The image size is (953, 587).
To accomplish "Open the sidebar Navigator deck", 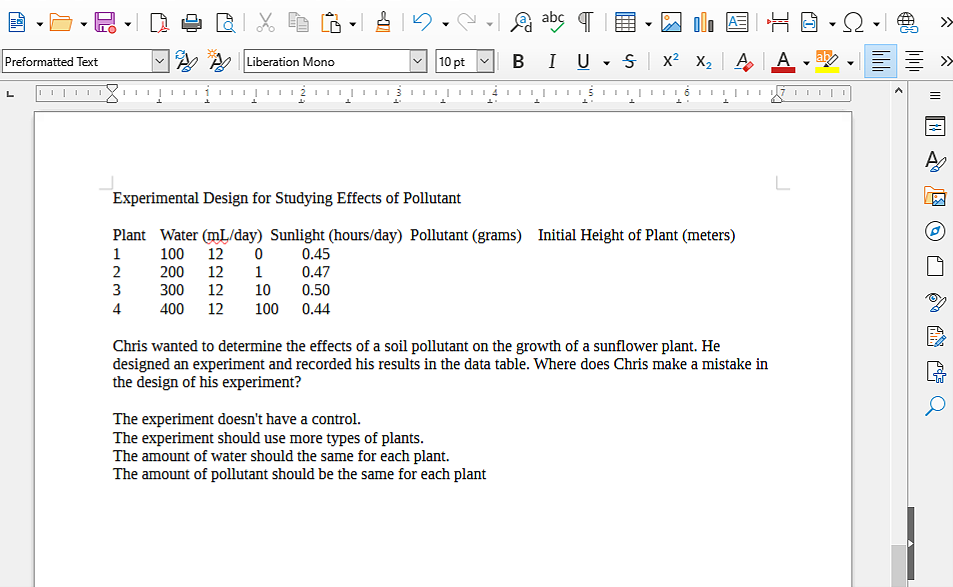I will click(935, 231).
